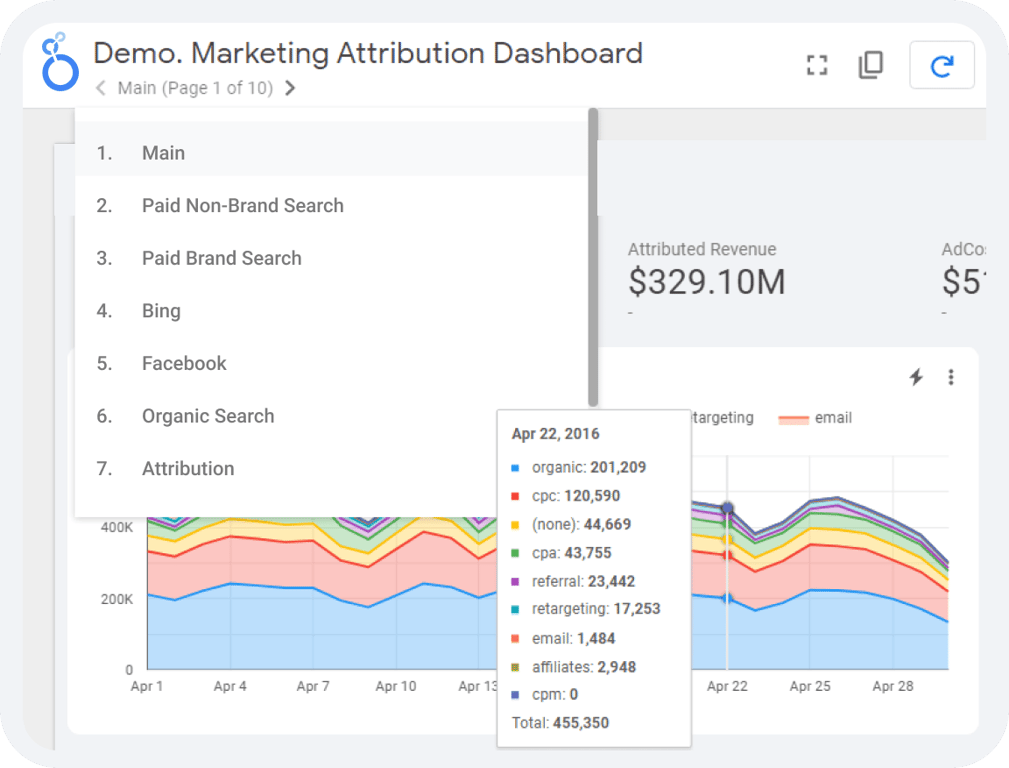Viewport: 1009px width, 768px height.
Task: Click the cpa: 43,755 tooltip row
Action: (561, 553)
